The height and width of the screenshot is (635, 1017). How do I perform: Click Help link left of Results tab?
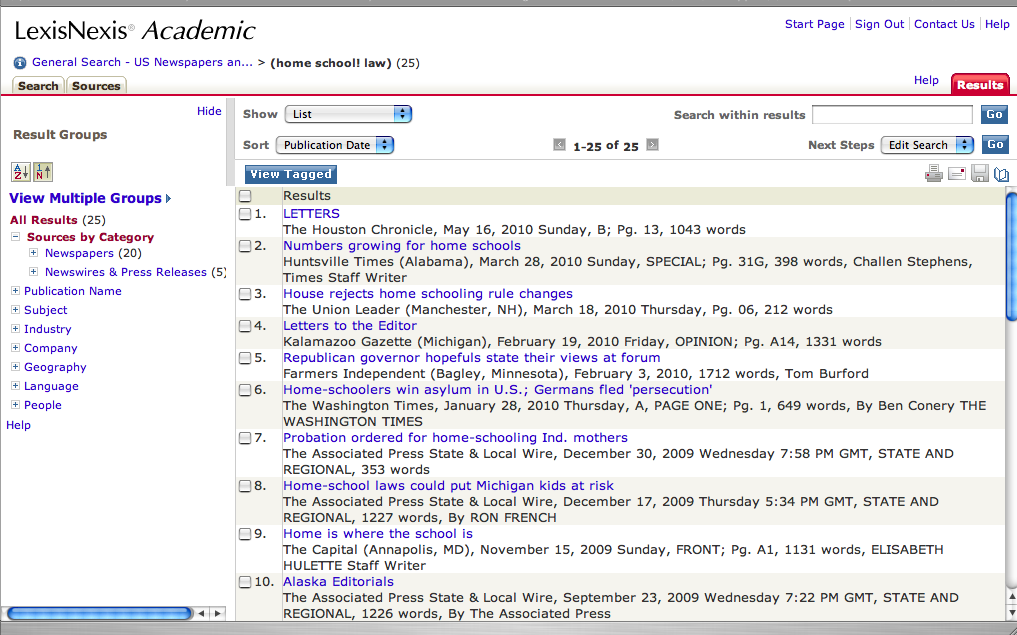click(x=926, y=80)
